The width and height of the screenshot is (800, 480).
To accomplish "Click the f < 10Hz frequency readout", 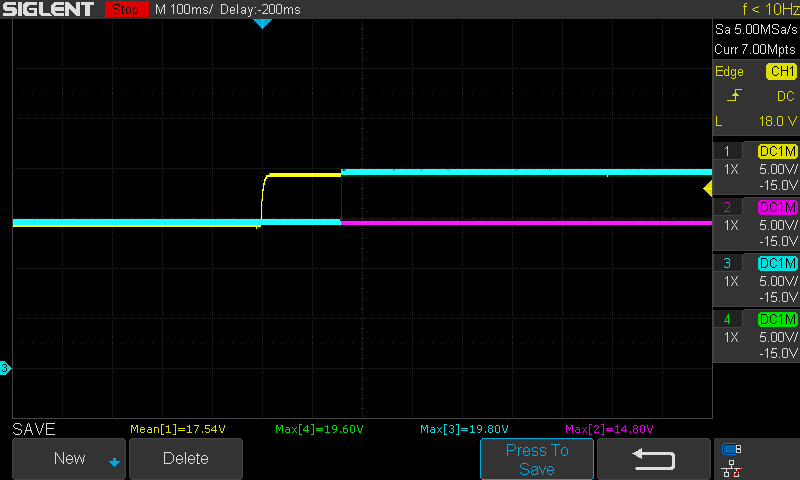I will click(771, 9).
